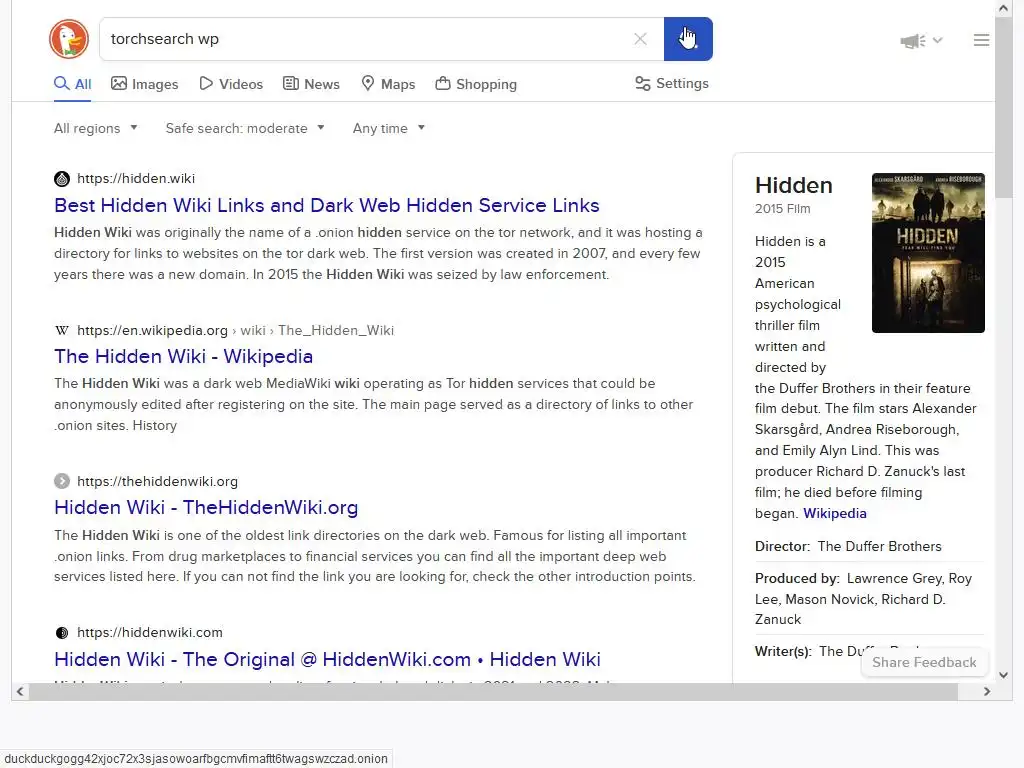Expand the Safe search: moderate dropdown

(x=245, y=128)
